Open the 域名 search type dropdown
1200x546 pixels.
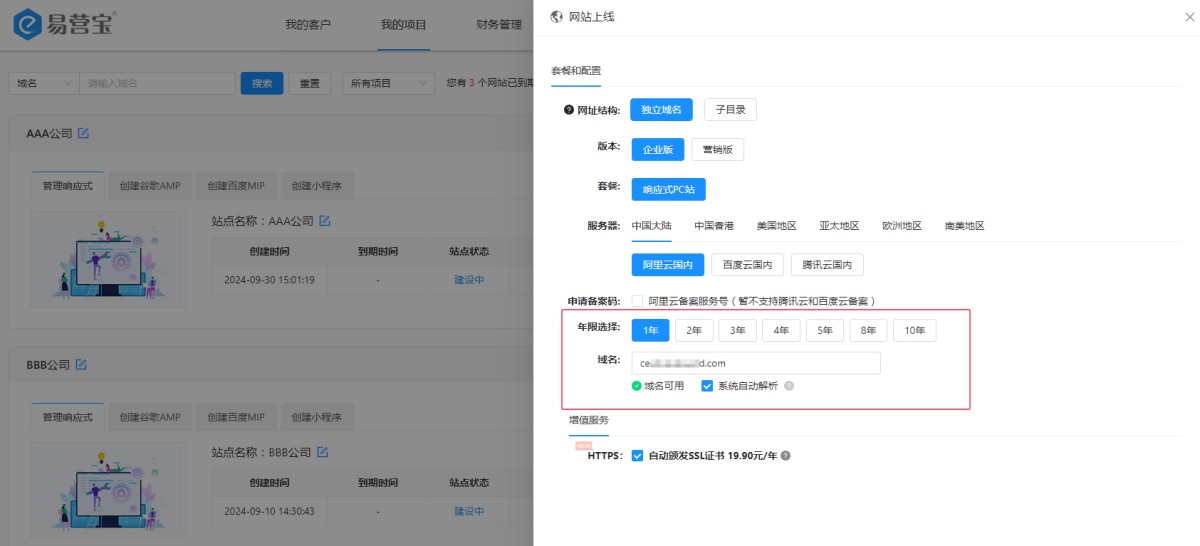[43, 84]
